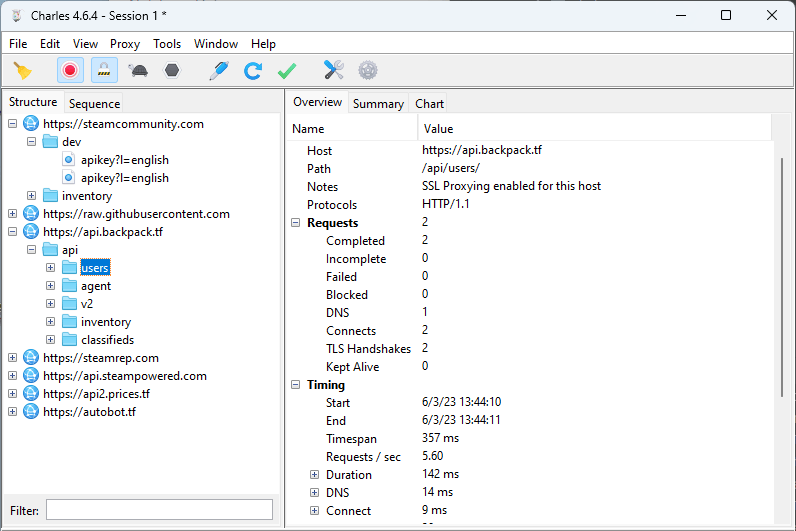The height and width of the screenshot is (531, 796).
Task: Open the Help menu
Action: 263,44
